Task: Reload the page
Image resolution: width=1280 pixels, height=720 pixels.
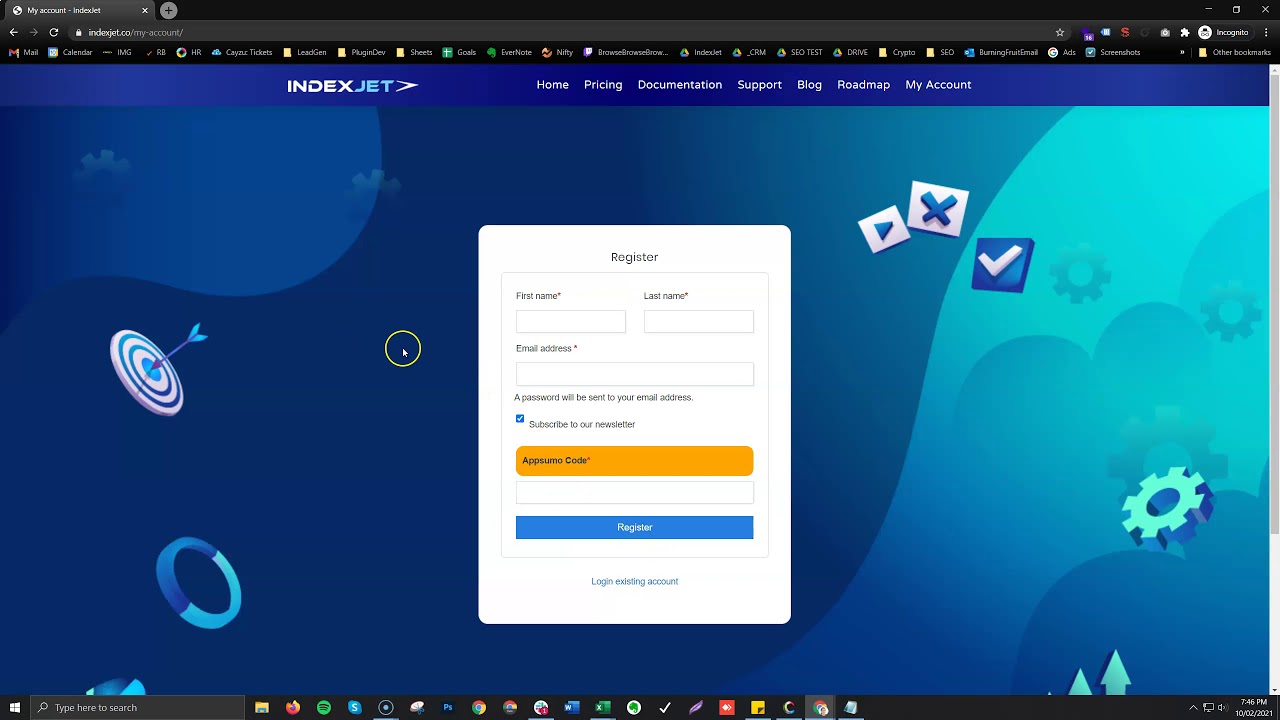Action: click(x=53, y=32)
